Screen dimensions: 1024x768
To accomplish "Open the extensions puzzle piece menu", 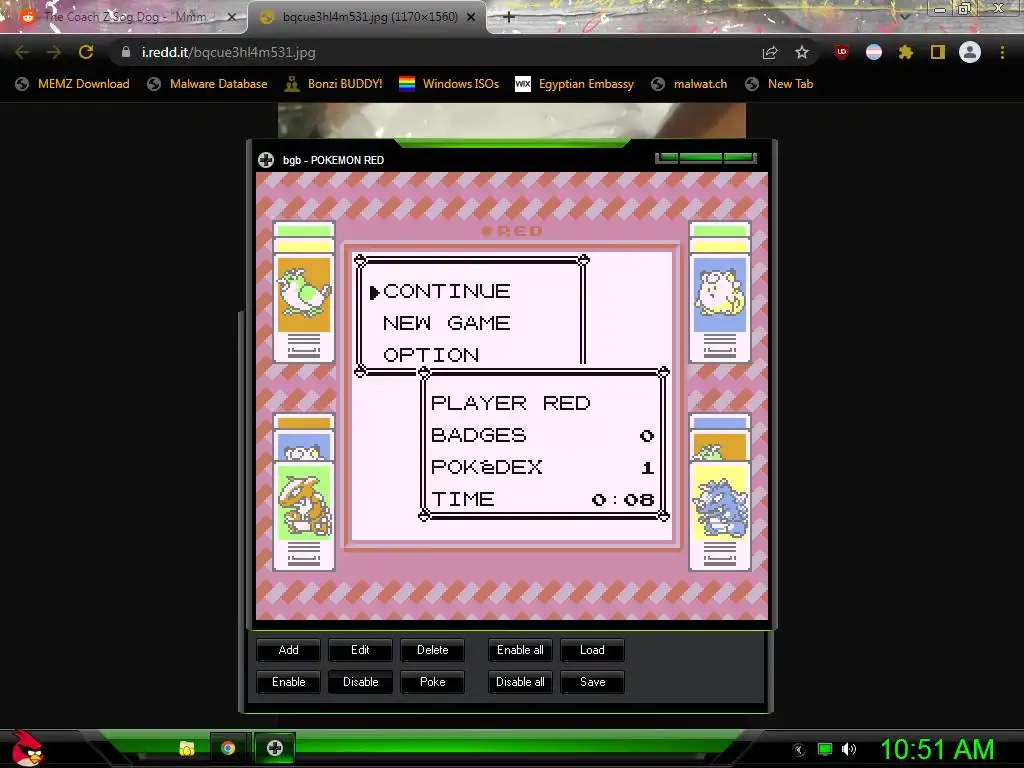I will 905,52.
